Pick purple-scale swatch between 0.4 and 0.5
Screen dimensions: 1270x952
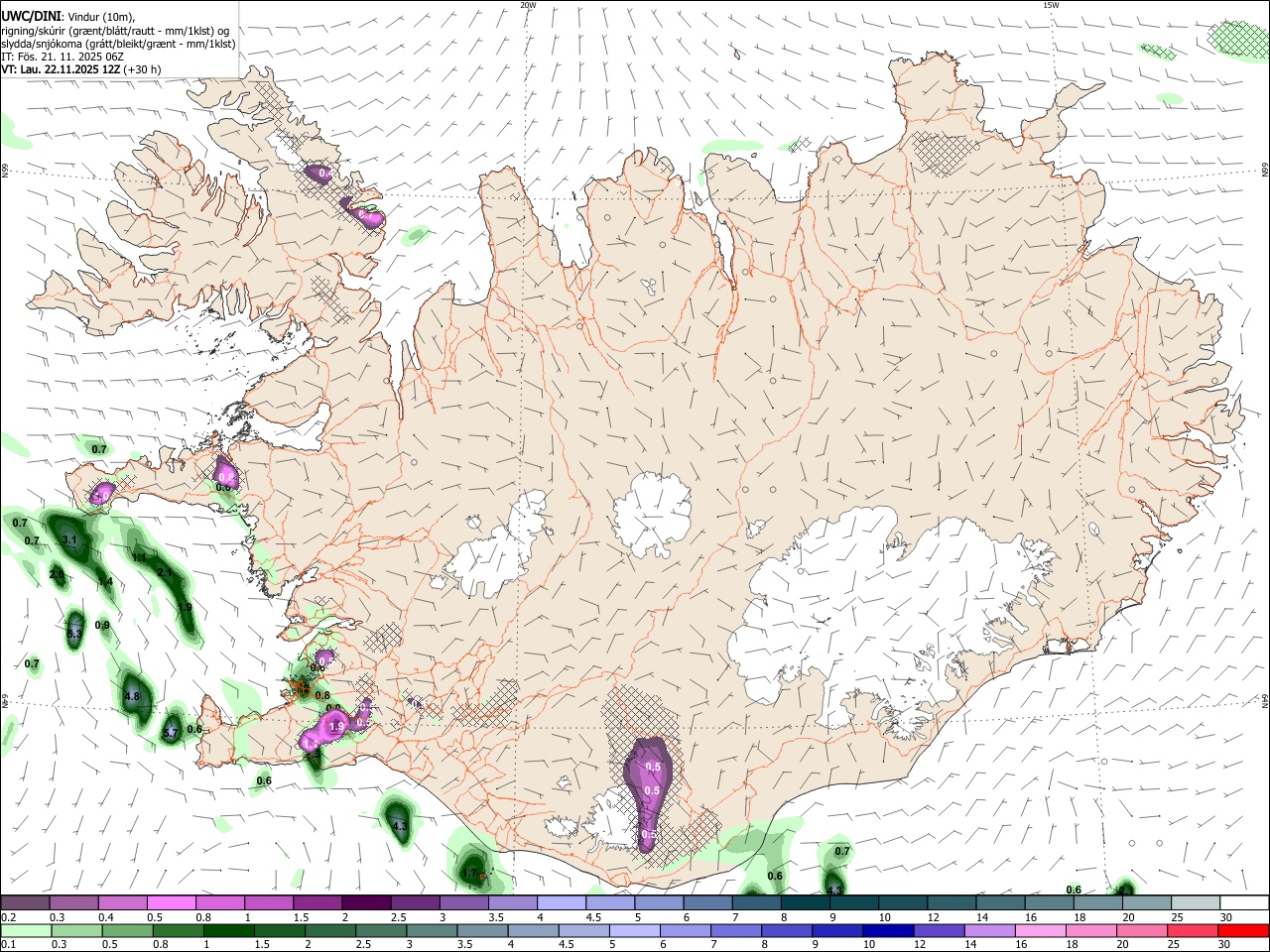(x=122, y=902)
